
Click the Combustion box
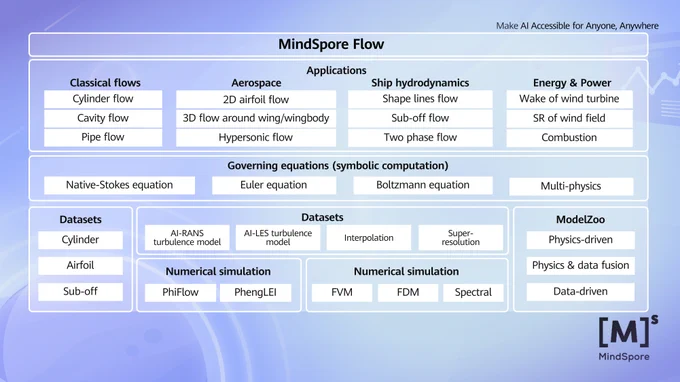click(569, 137)
